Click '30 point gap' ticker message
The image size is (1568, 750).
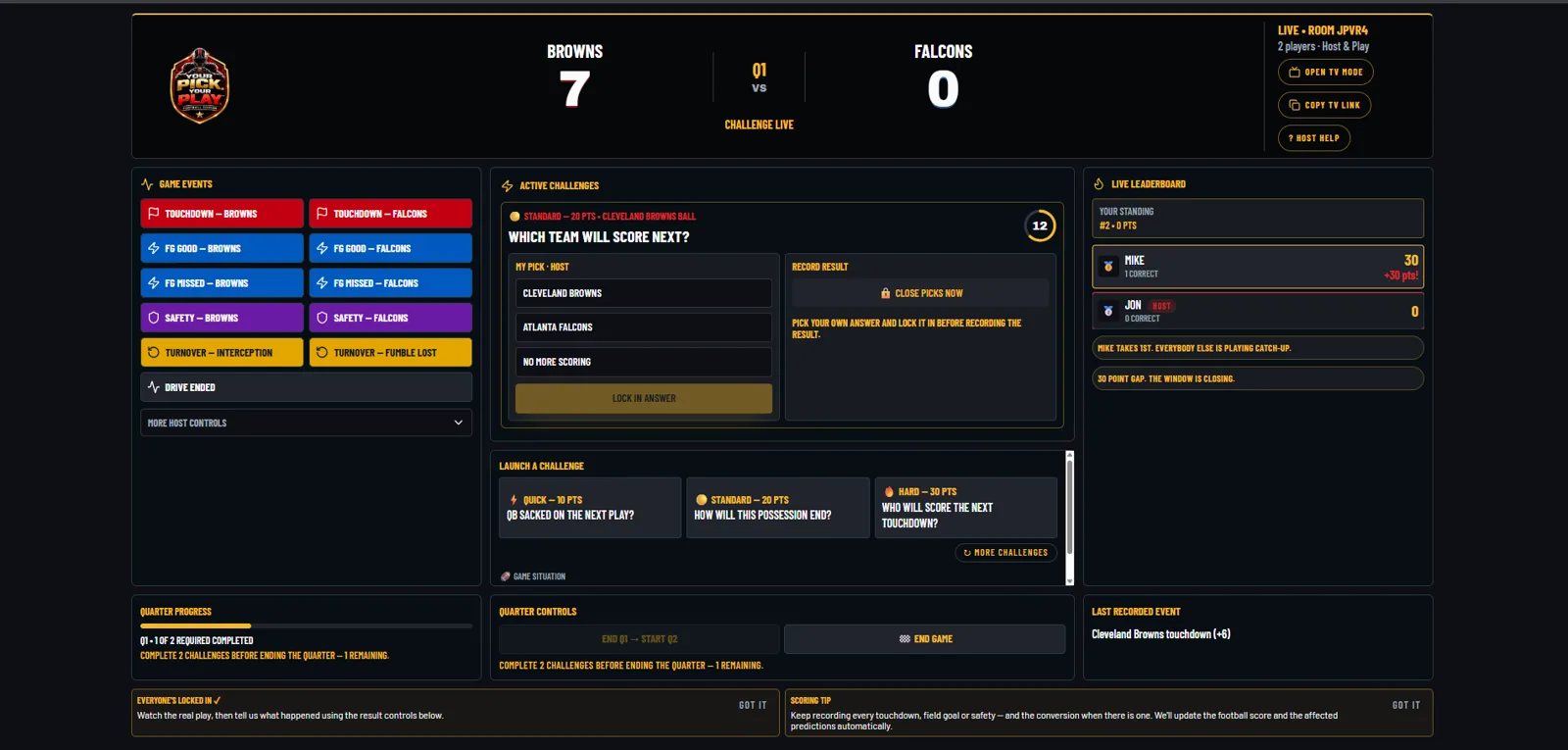[x=1258, y=378]
